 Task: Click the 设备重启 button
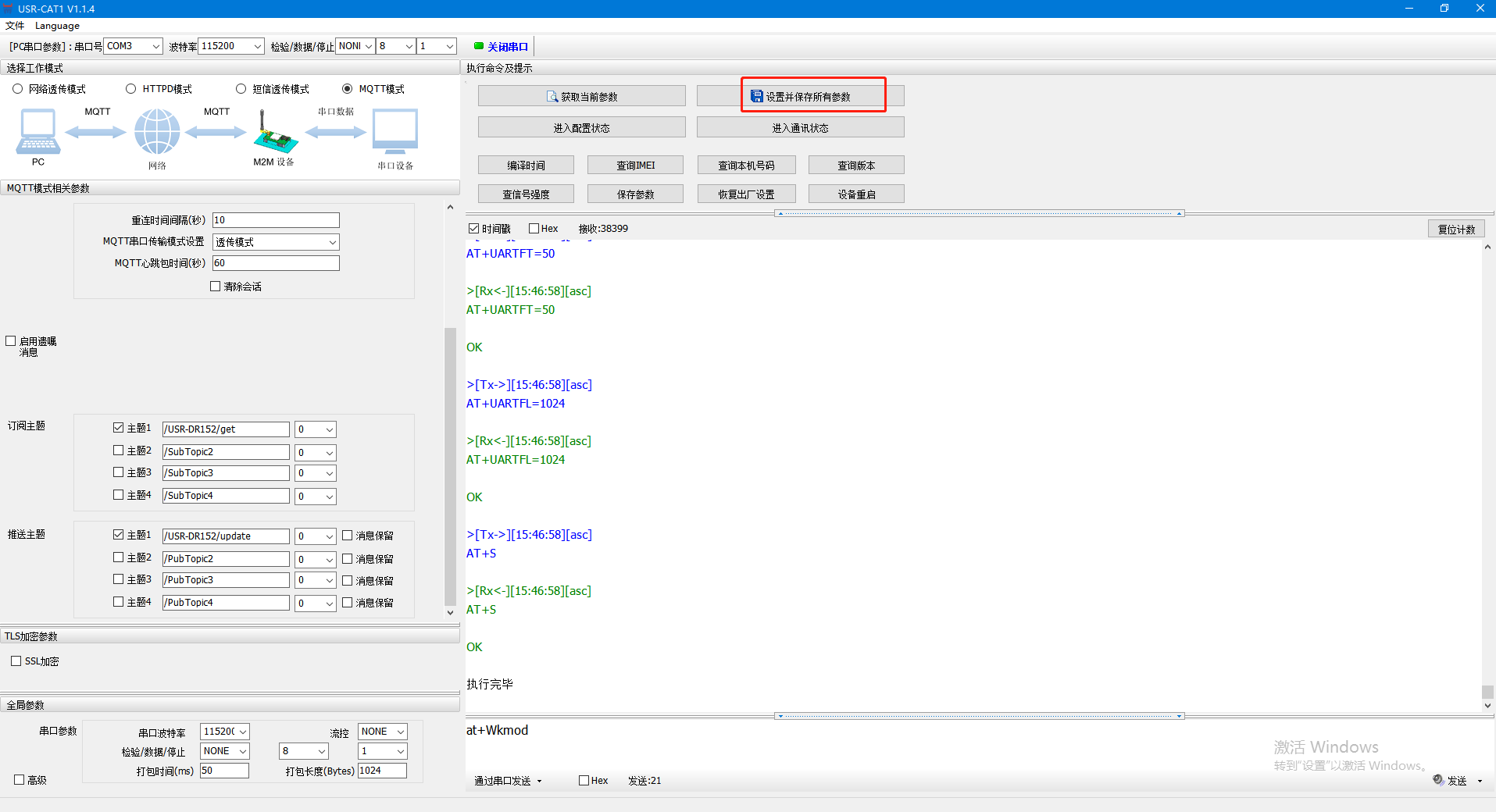coord(856,194)
